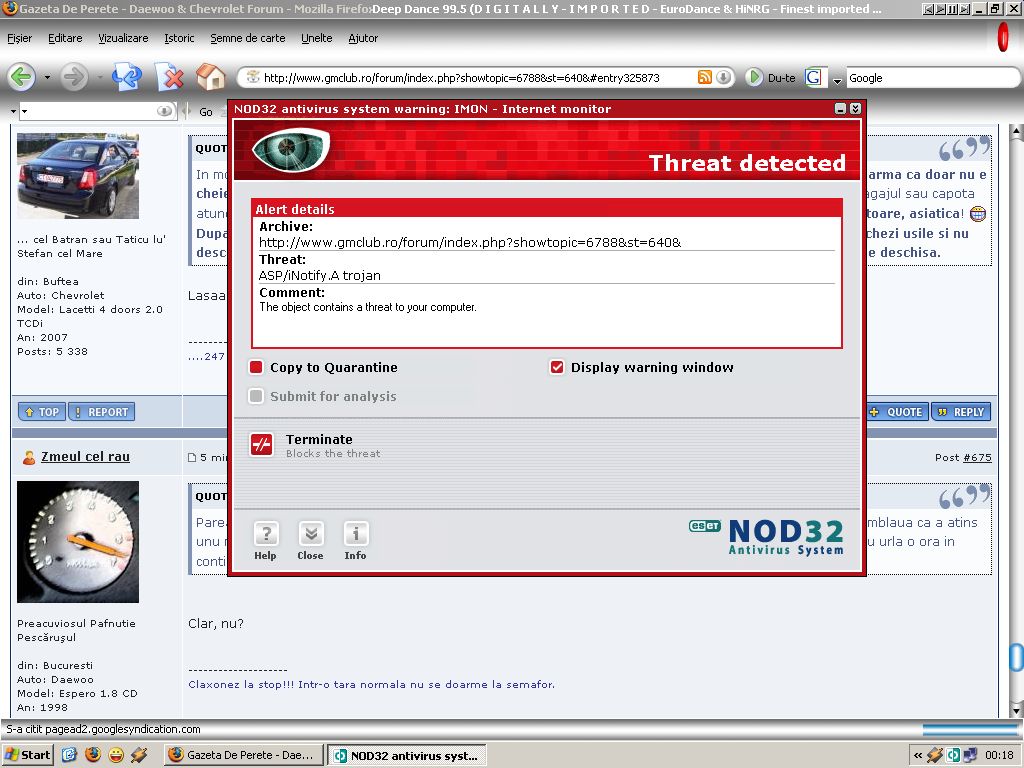Click the post icon before the 5 min timestamp
Image resolution: width=1024 pixels, height=768 pixels.
pos(192,458)
